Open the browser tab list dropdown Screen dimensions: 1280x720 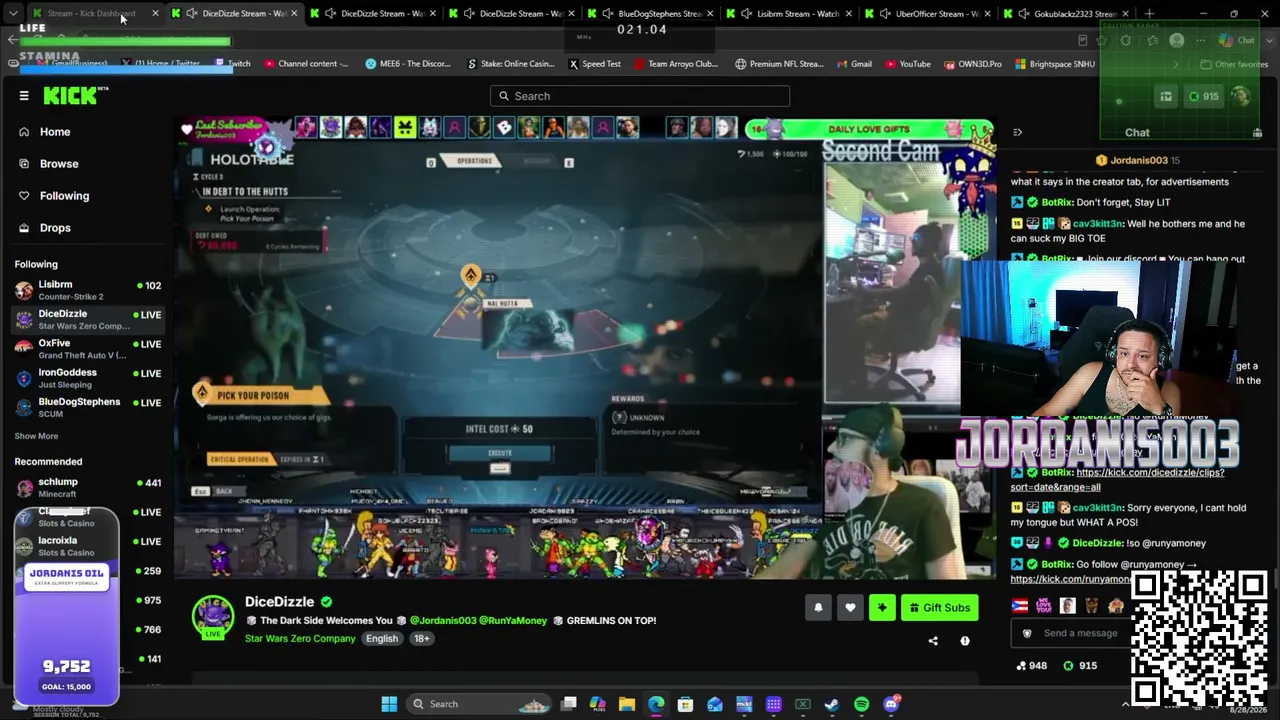coord(13,14)
